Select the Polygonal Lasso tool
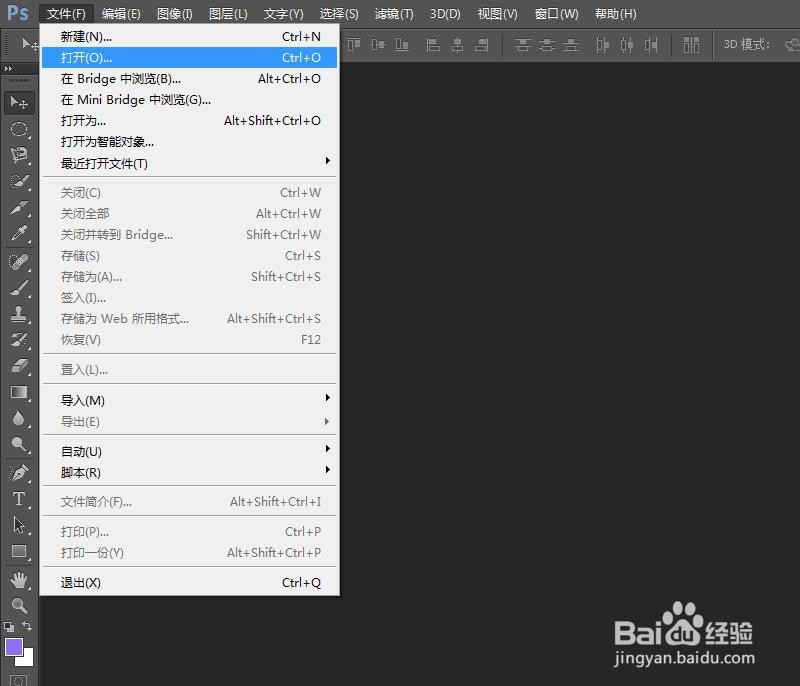The image size is (800, 686). click(x=19, y=155)
